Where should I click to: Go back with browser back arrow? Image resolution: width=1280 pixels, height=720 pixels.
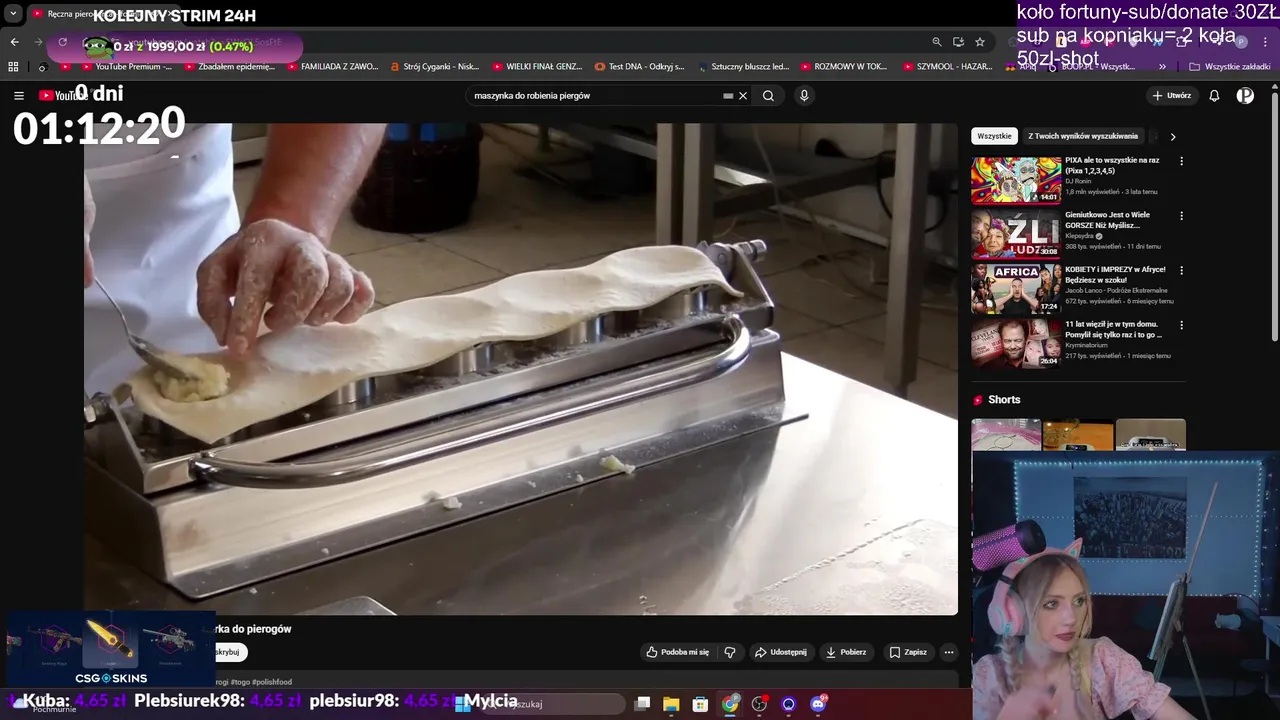pyautogui.click(x=14, y=42)
